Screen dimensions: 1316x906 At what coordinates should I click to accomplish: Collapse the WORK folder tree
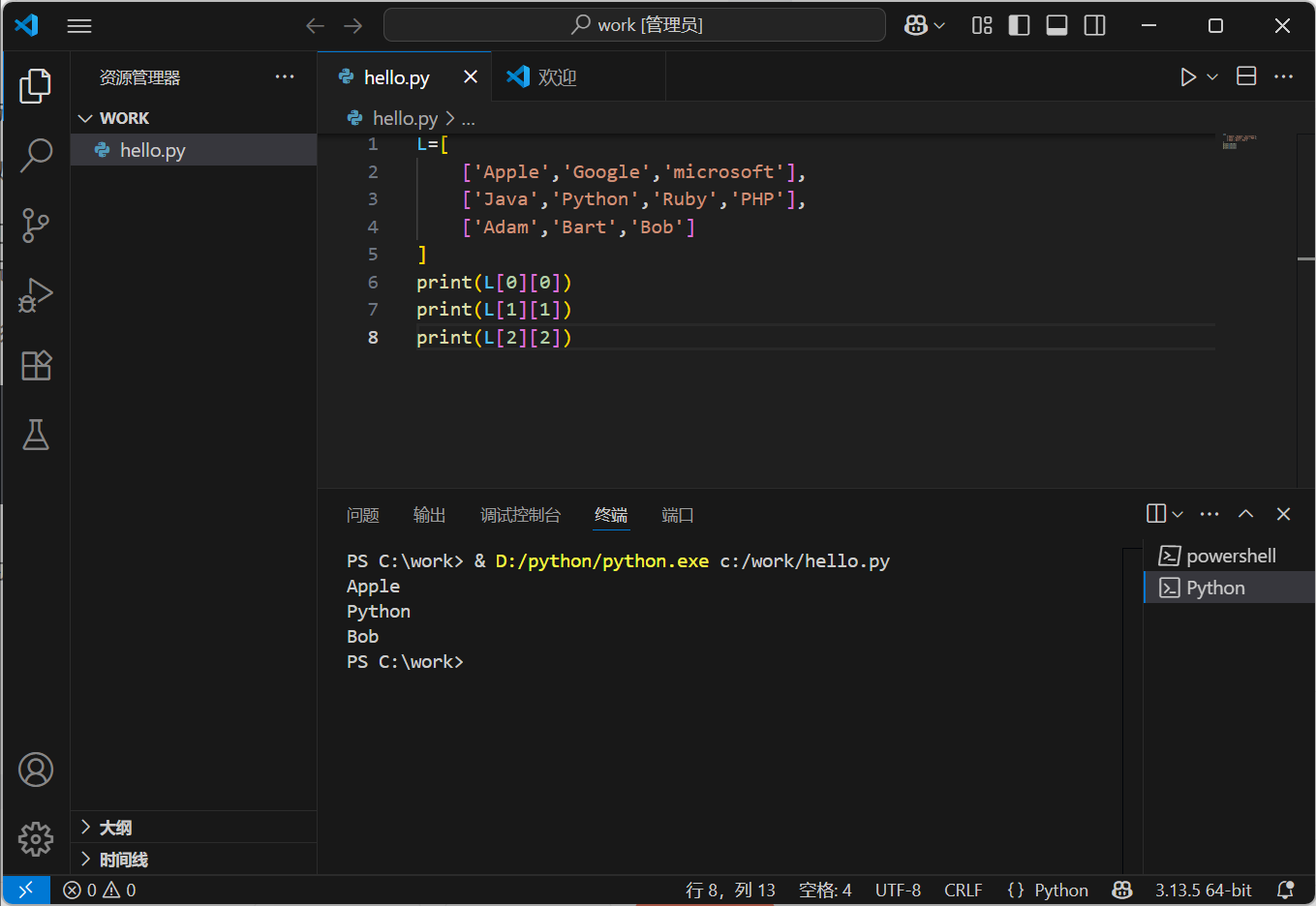pos(84,117)
